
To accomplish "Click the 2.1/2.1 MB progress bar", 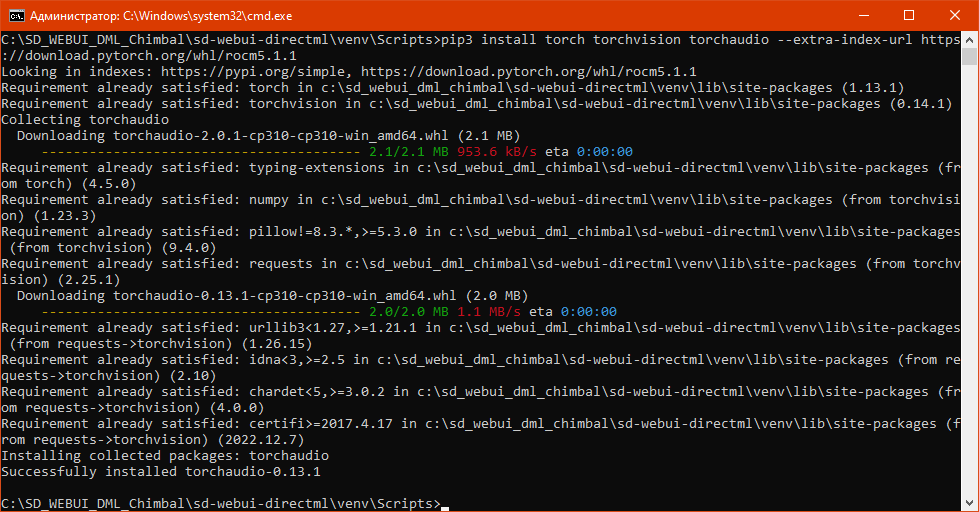I will 201,152.
